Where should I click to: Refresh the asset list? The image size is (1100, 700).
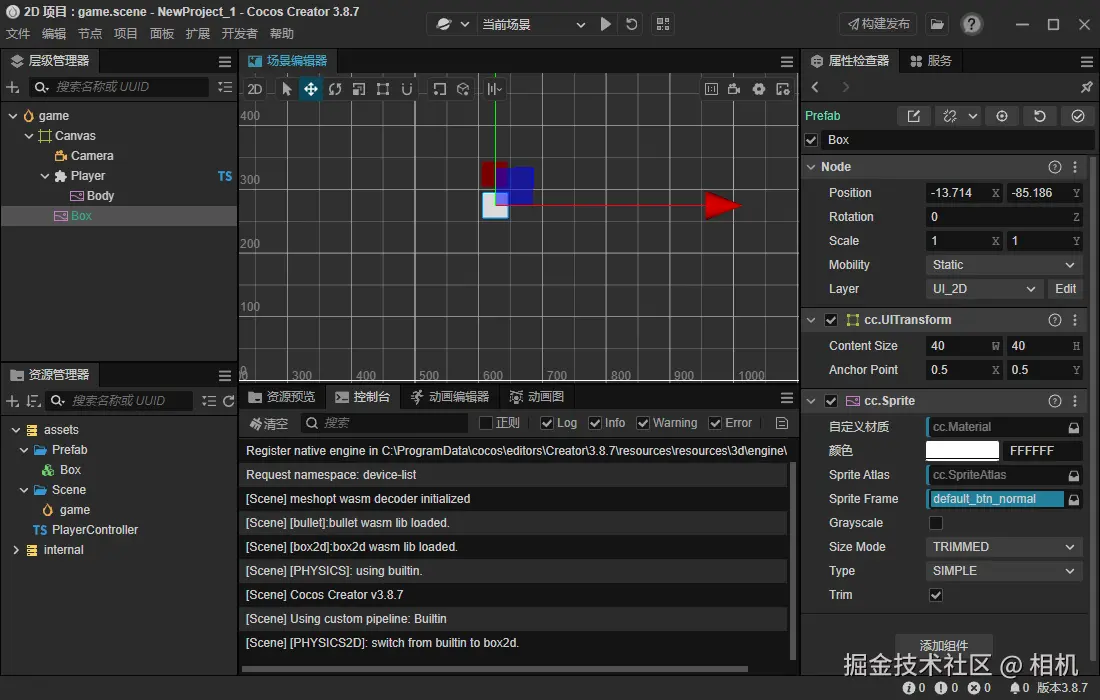229,401
